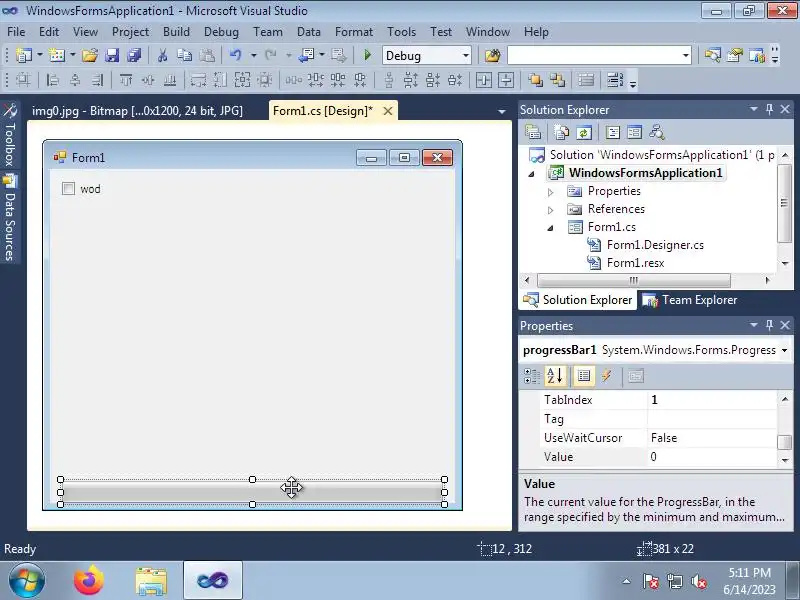Open the progressBar1 object selector dropdown
Screen dimensions: 800x600
[784, 350]
